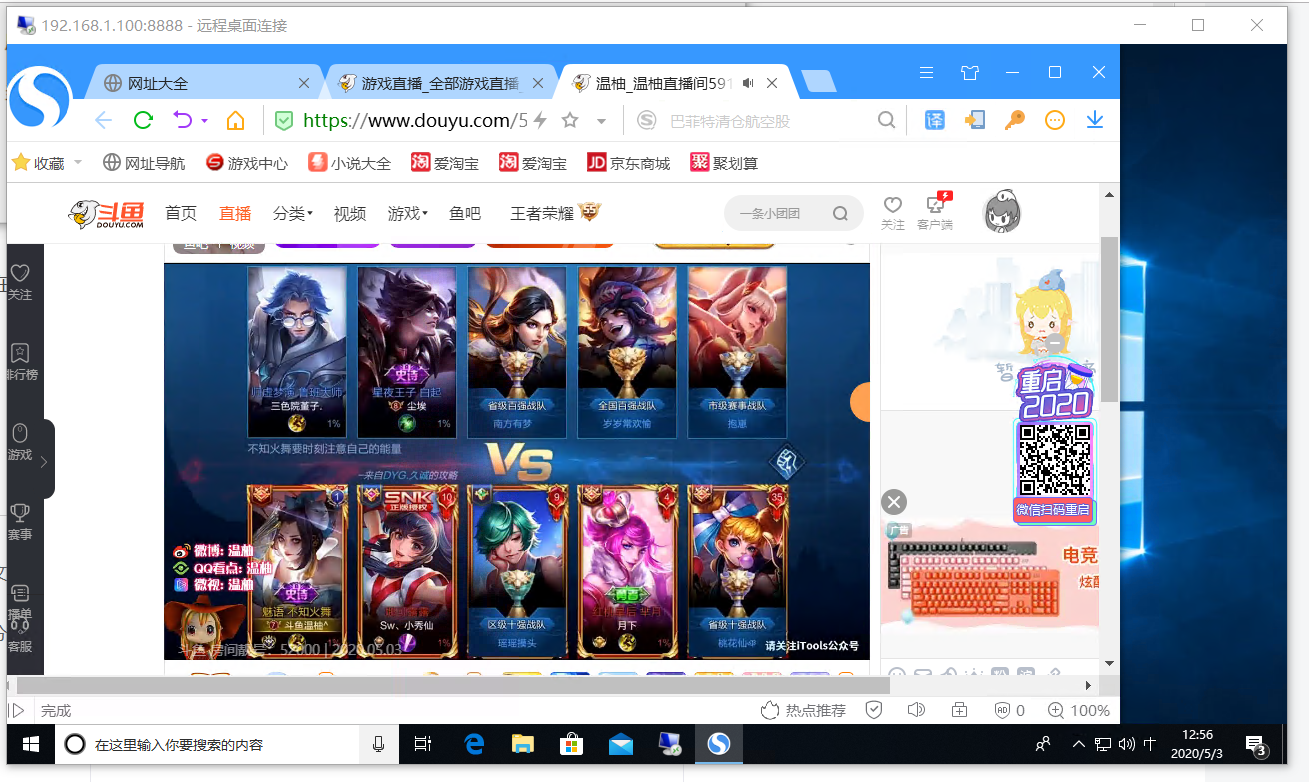The height and width of the screenshot is (782, 1309).
Task: Click the search magnifier next to 一条小团团
Action: click(840, 213)
